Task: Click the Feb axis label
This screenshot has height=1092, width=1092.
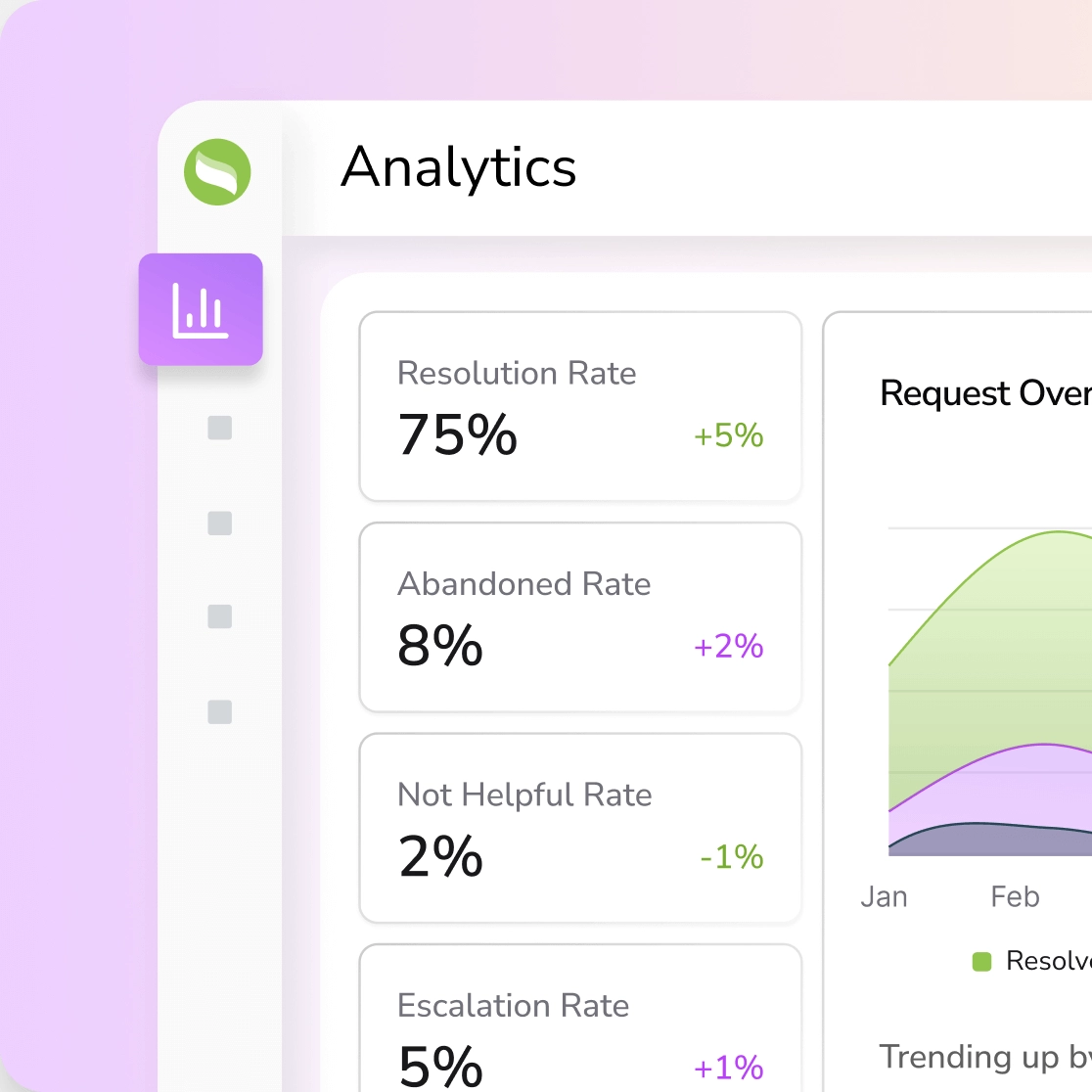Action: (x=1015, y=895)
